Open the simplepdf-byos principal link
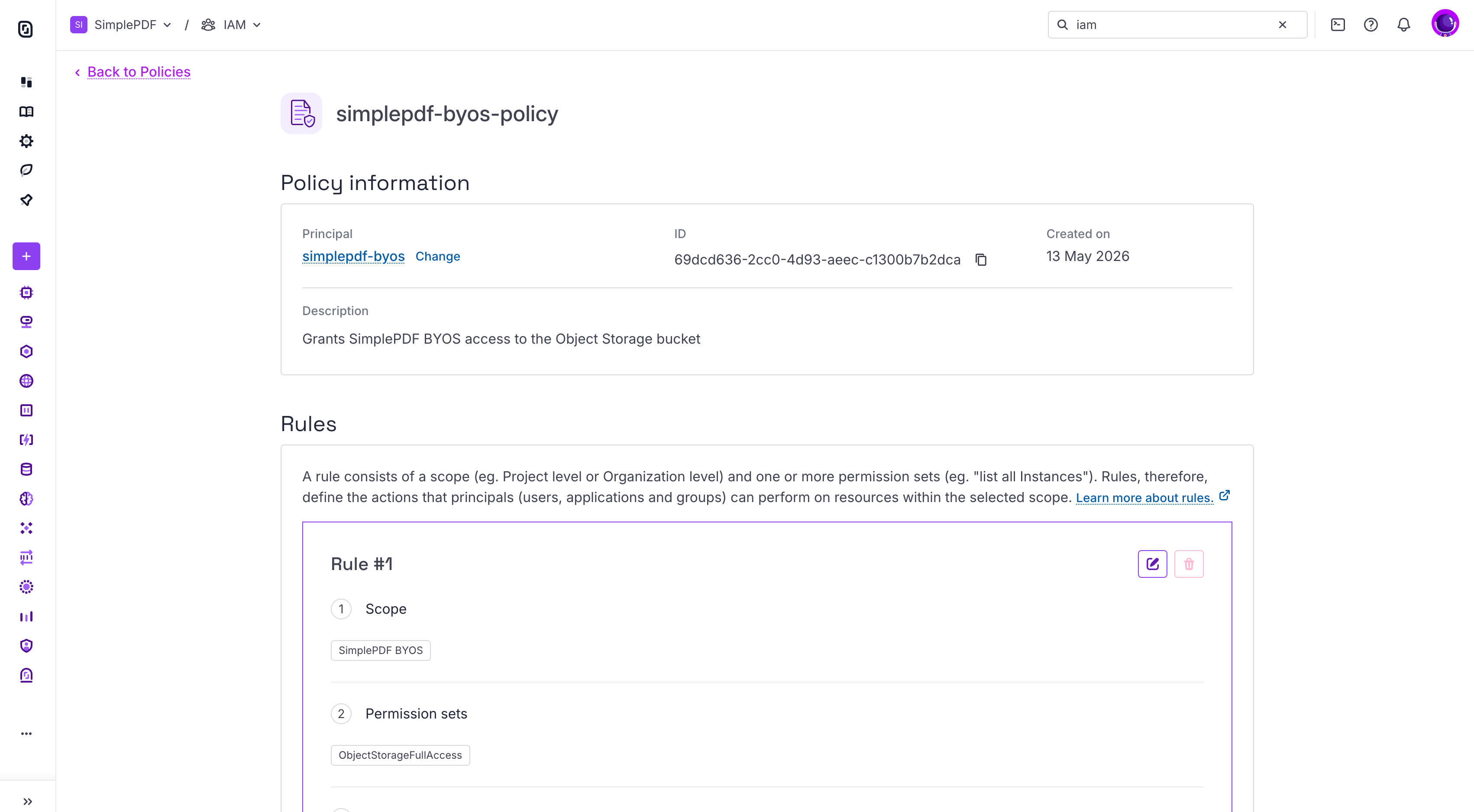 pos(353,256)
